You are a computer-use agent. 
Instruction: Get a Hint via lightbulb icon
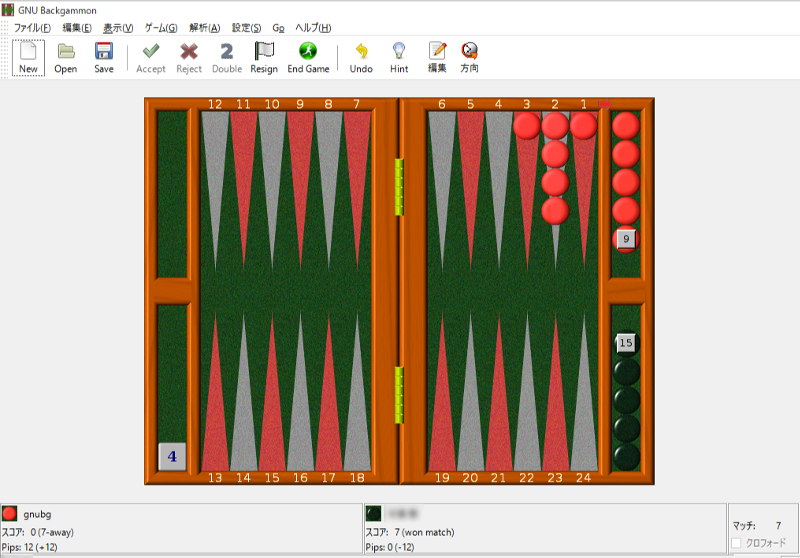pos(399,57)
